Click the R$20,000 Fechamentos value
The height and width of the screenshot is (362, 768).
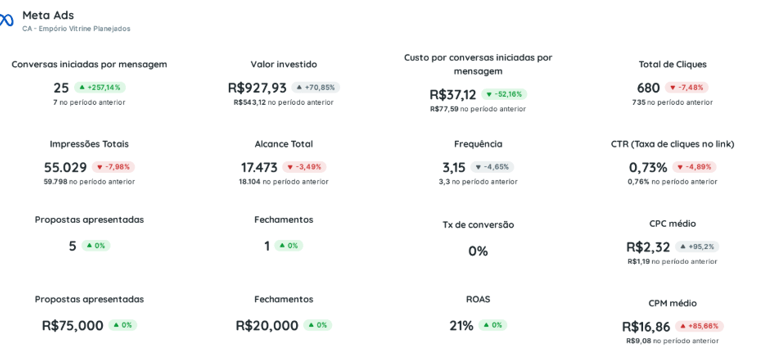click(267, 325)
